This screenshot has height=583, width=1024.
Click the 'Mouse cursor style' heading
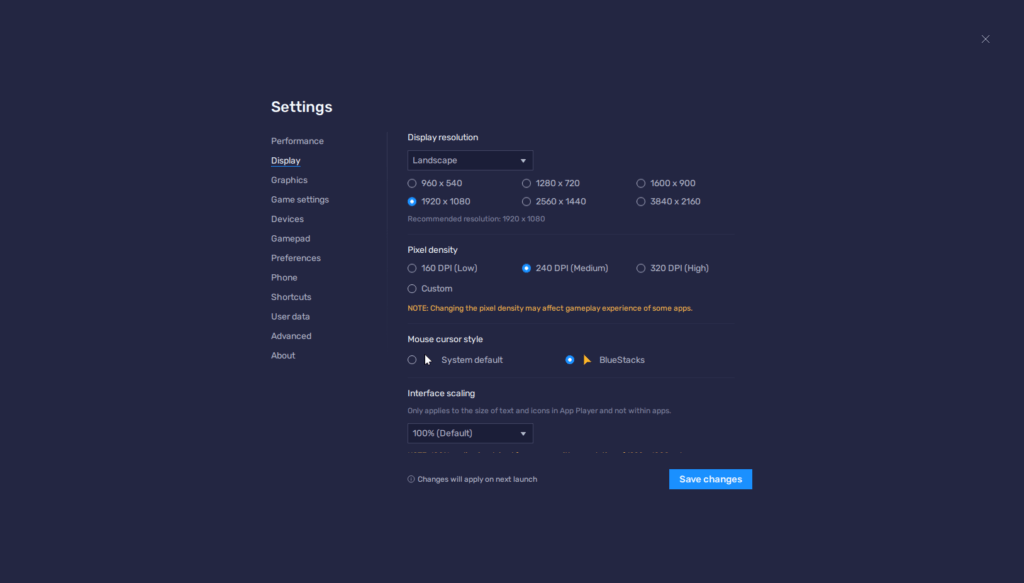pyautogui.click(x=445, y=339)
